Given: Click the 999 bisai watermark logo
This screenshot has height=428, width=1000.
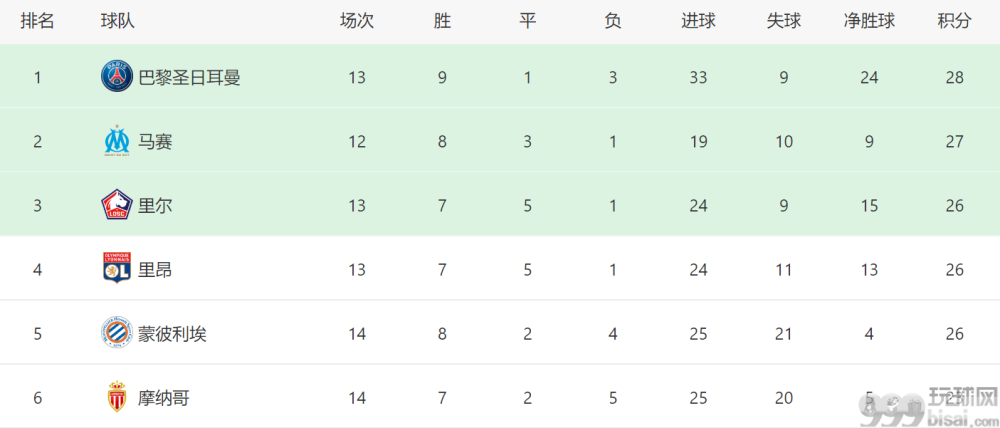Looking at the screenshot, I should [x=928, y=406].
